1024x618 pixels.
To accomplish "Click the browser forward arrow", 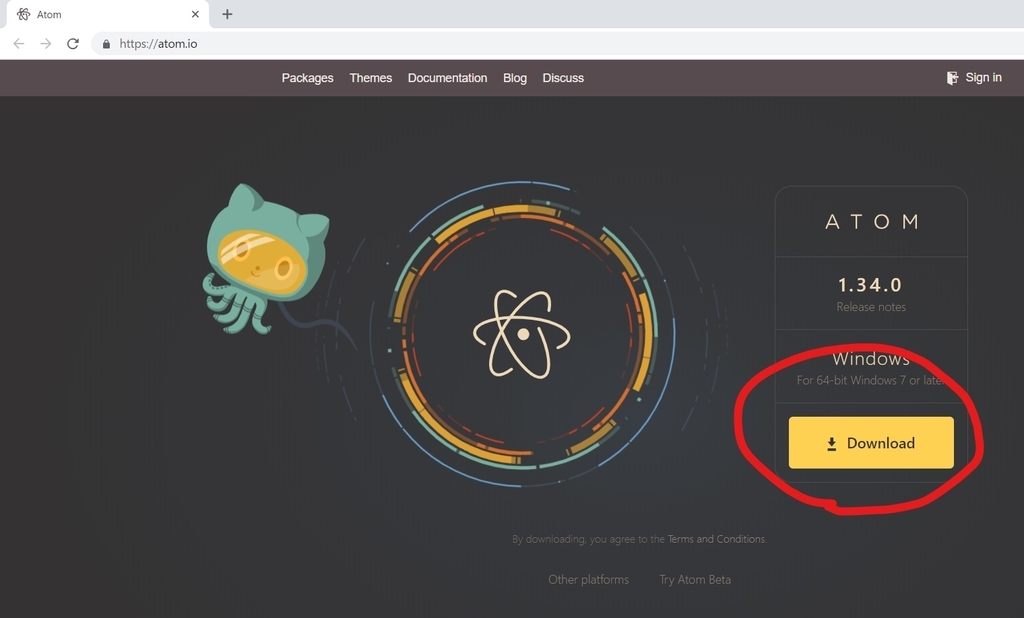I will pos(46,44).
